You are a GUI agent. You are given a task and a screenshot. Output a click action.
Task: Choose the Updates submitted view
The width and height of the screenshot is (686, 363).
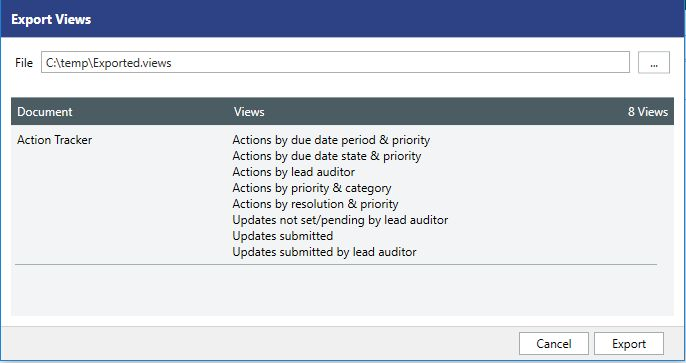[x=283, y=236]
